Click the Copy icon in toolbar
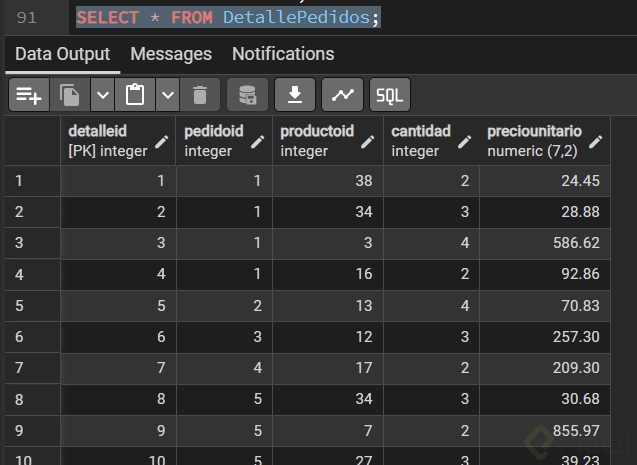The height and width of the screenshot is (465, 637). pos(69,95)
